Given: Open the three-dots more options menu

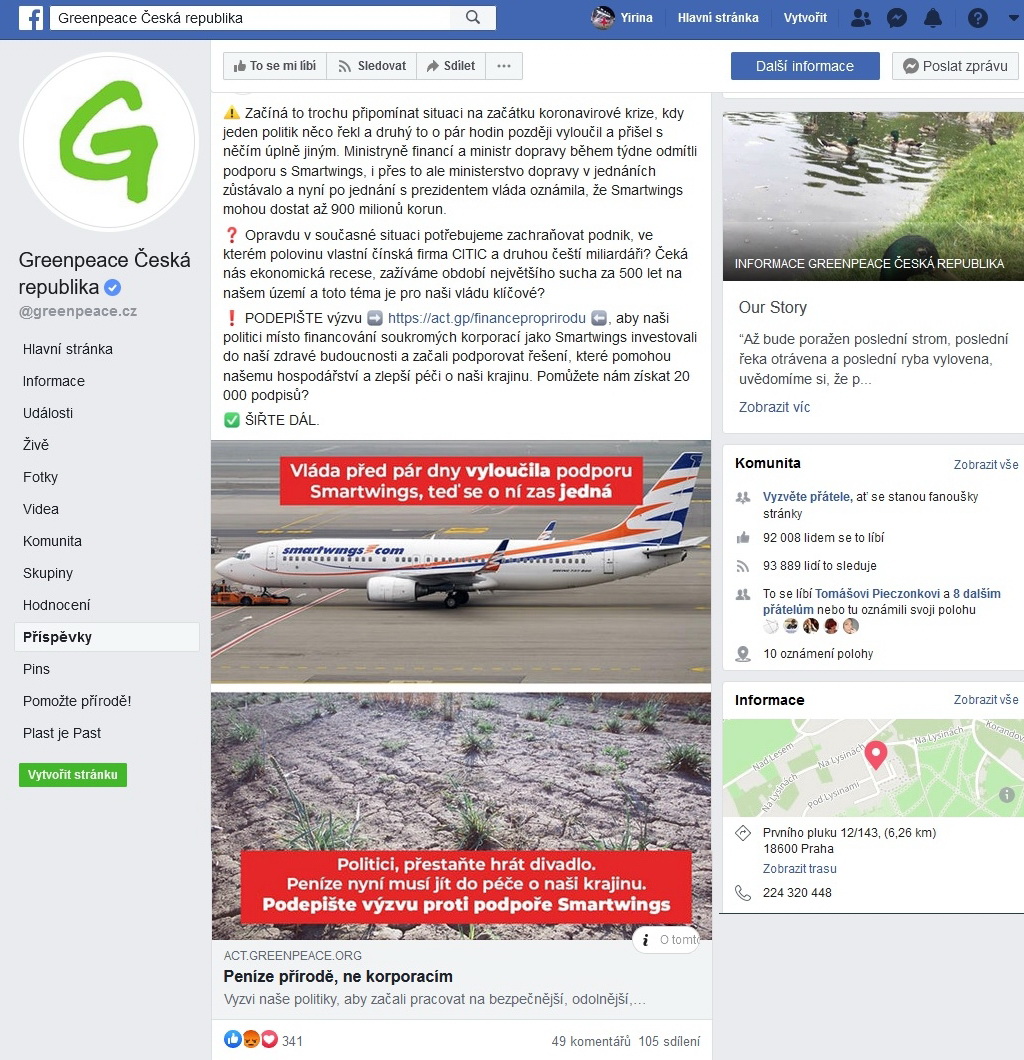Looking at the screenshot, I should (x=504, y=66).
